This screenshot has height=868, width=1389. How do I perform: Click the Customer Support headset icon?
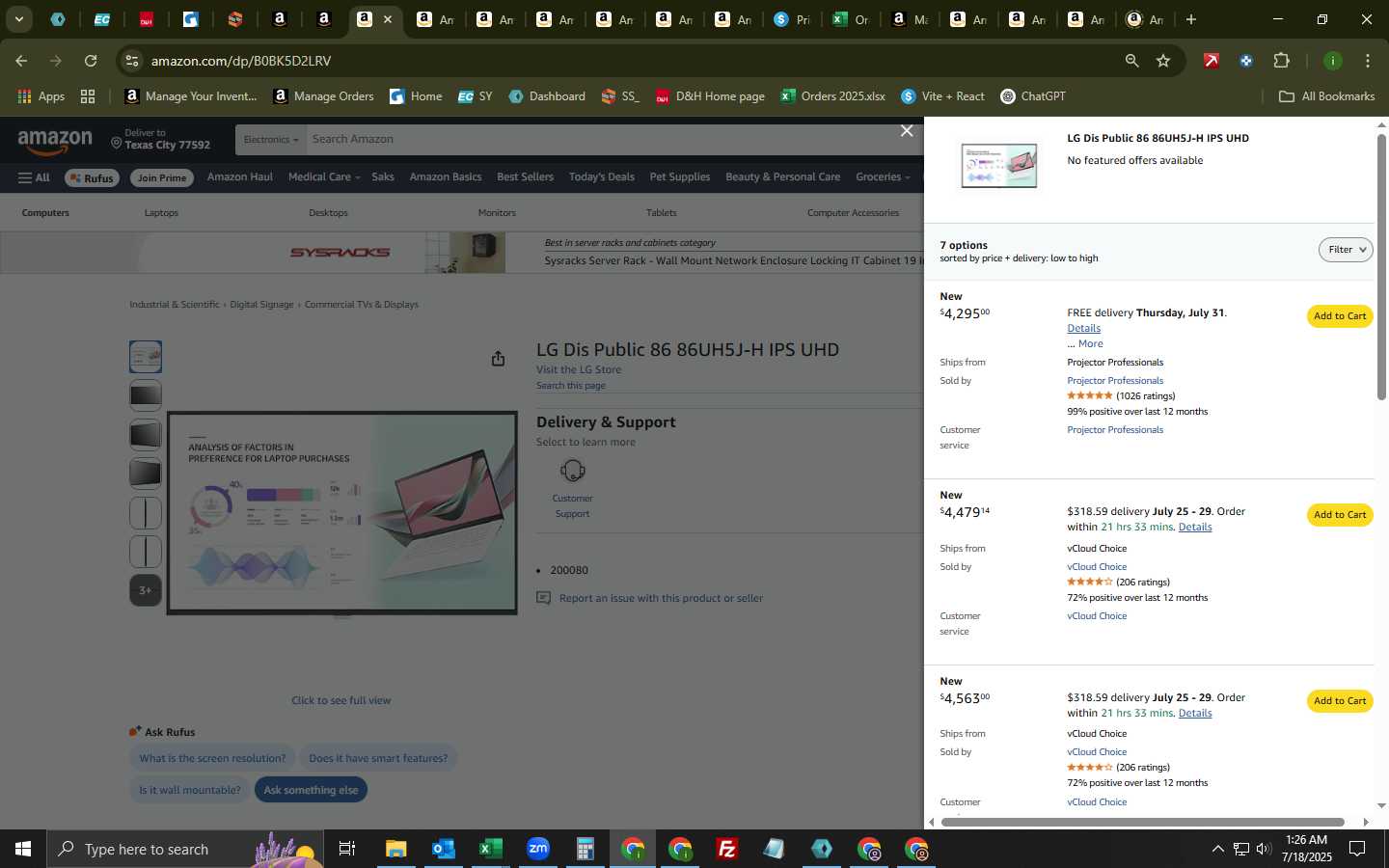(x=572, y=471)
